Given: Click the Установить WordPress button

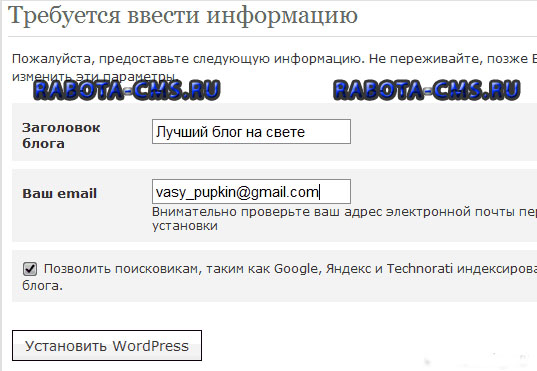Looking at the screenshot, I should click(107, 346).
